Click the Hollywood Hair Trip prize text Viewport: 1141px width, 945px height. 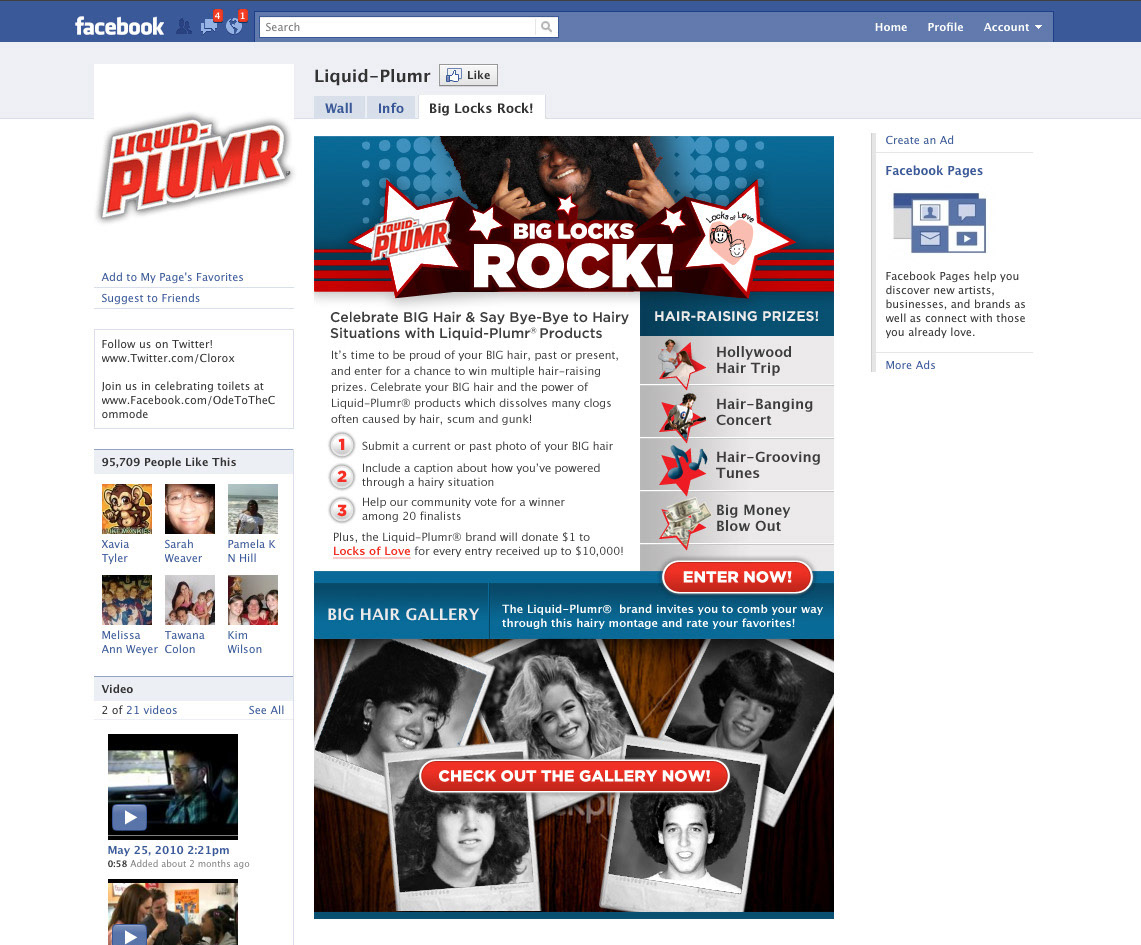click(x=754, y=360)
